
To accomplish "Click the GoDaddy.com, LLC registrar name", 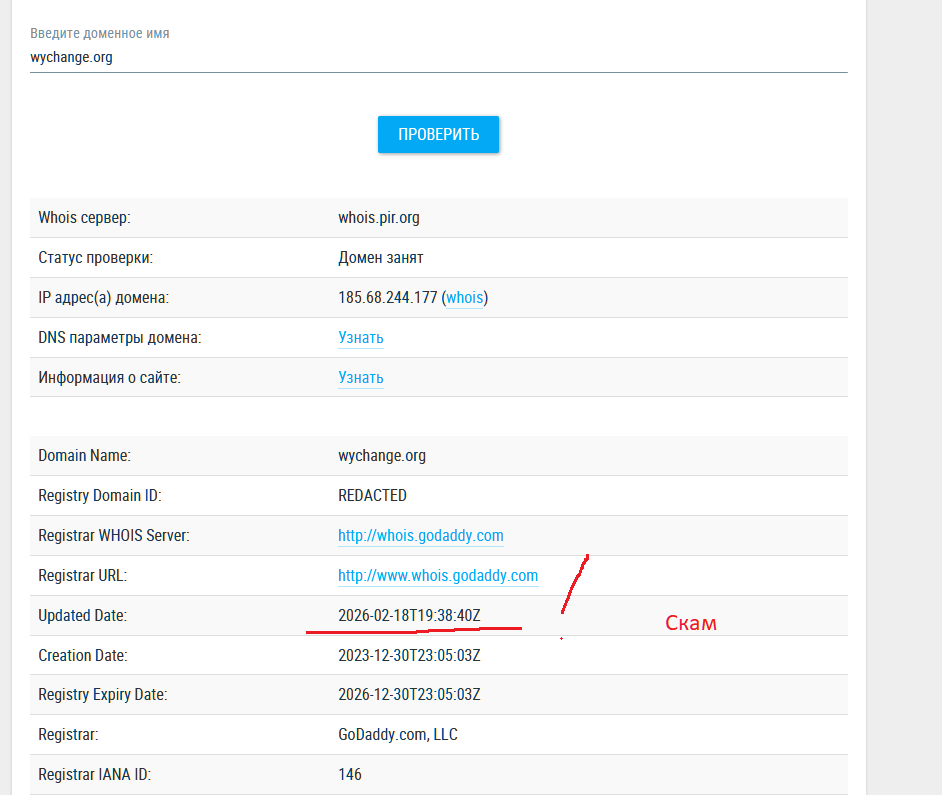I will (398, 734).
